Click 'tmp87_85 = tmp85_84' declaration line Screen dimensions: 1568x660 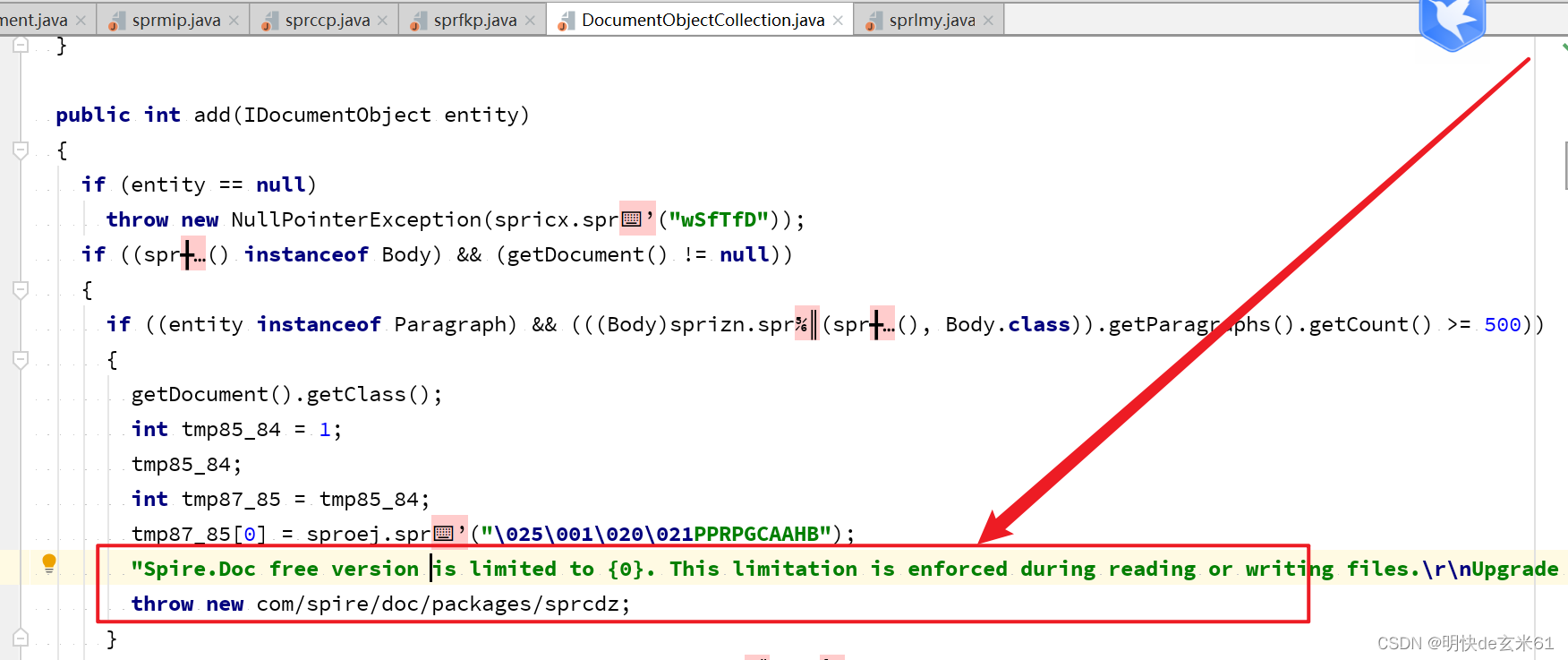pyautogui.click(x=280, y=499)
